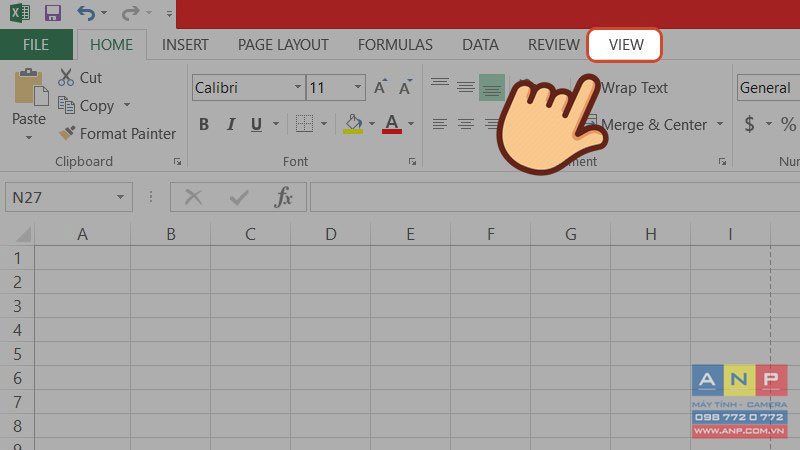Open the INSERT ribbon tab
The image size is (800, 450).
point(185,44)
